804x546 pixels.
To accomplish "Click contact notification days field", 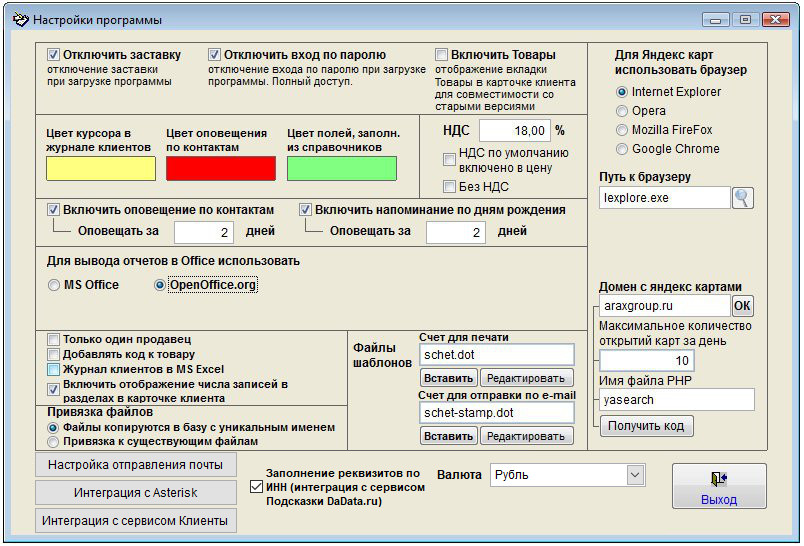I will pos(204,232).
